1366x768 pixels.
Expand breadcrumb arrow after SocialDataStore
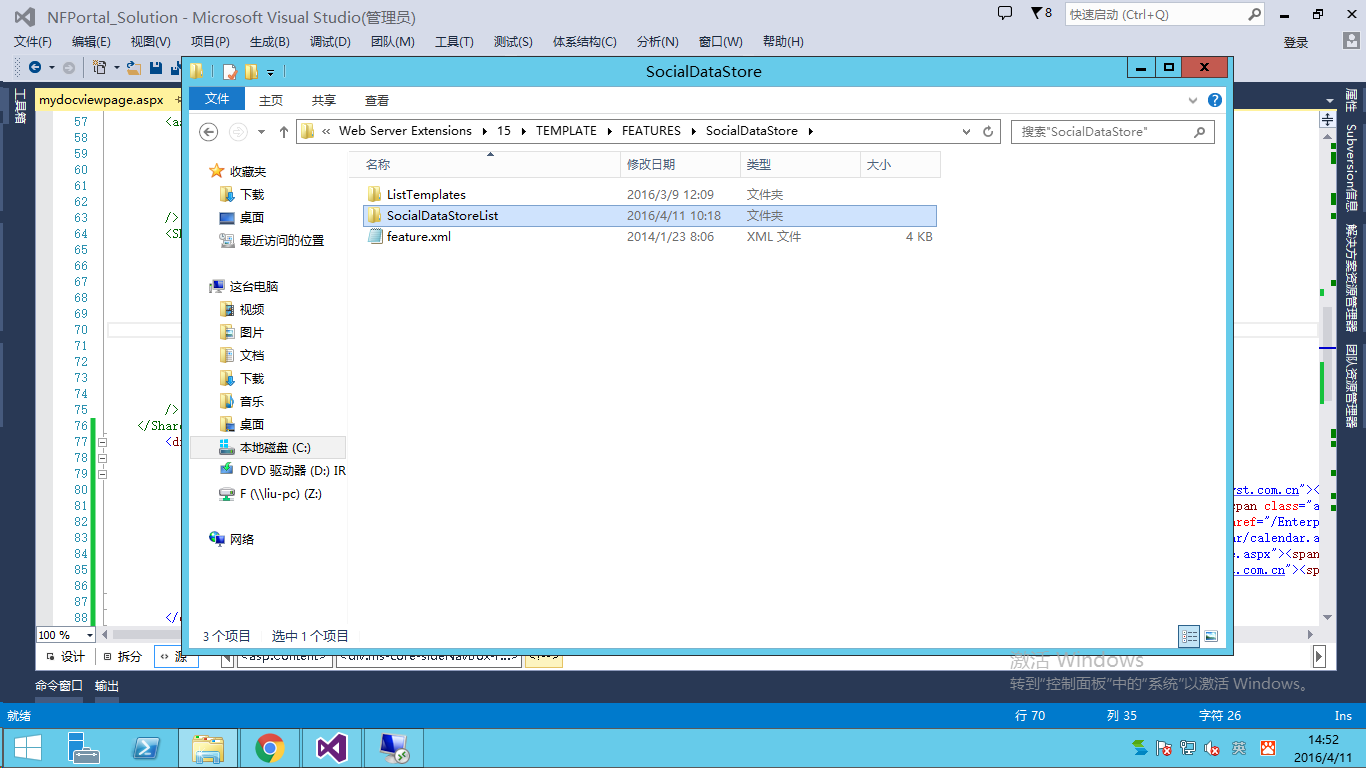[x=811, y=131]
